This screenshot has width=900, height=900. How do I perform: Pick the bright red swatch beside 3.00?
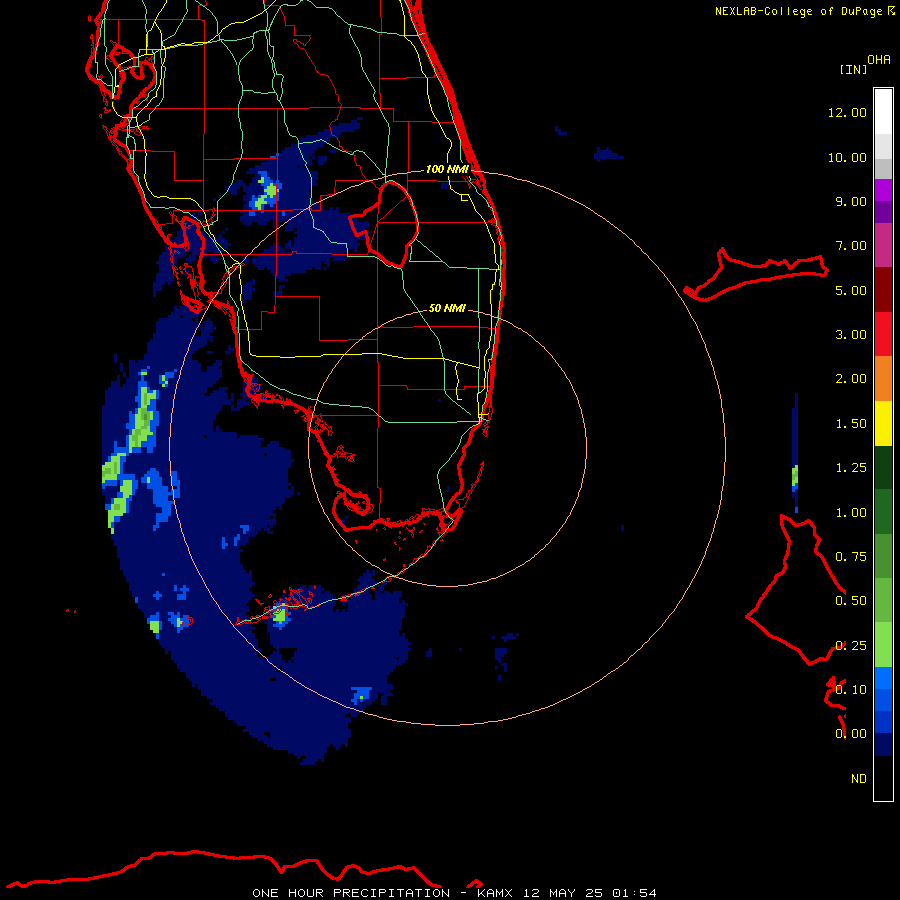coord(883,334)
